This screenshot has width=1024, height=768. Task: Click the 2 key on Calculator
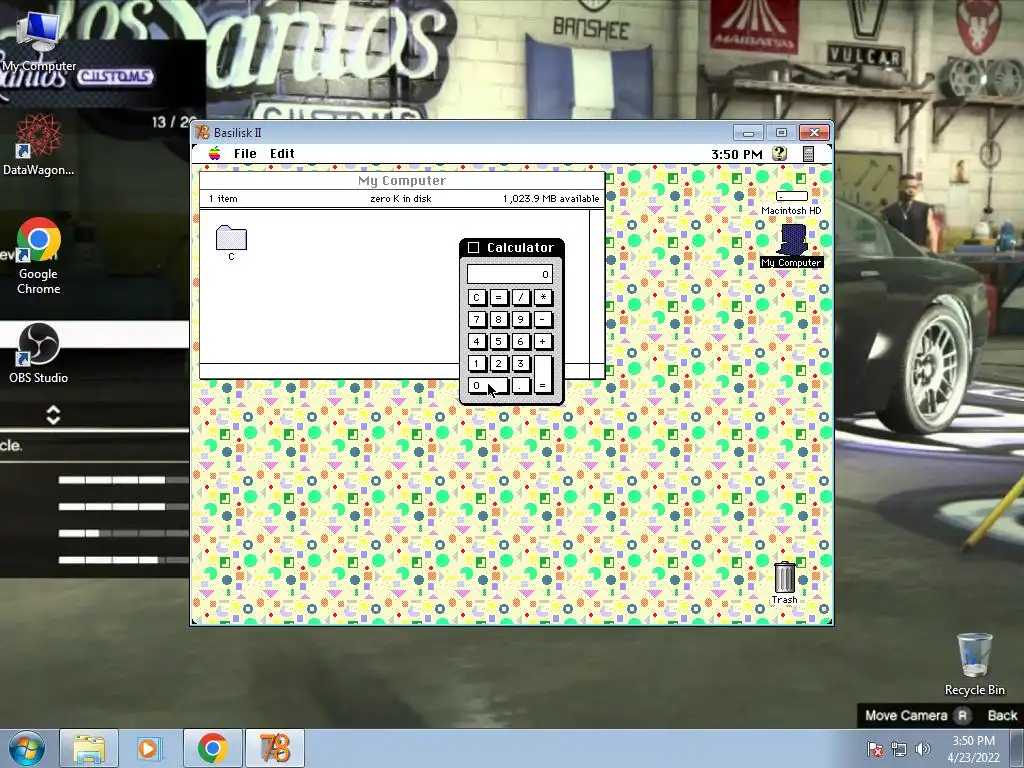[x=498, y=364]
